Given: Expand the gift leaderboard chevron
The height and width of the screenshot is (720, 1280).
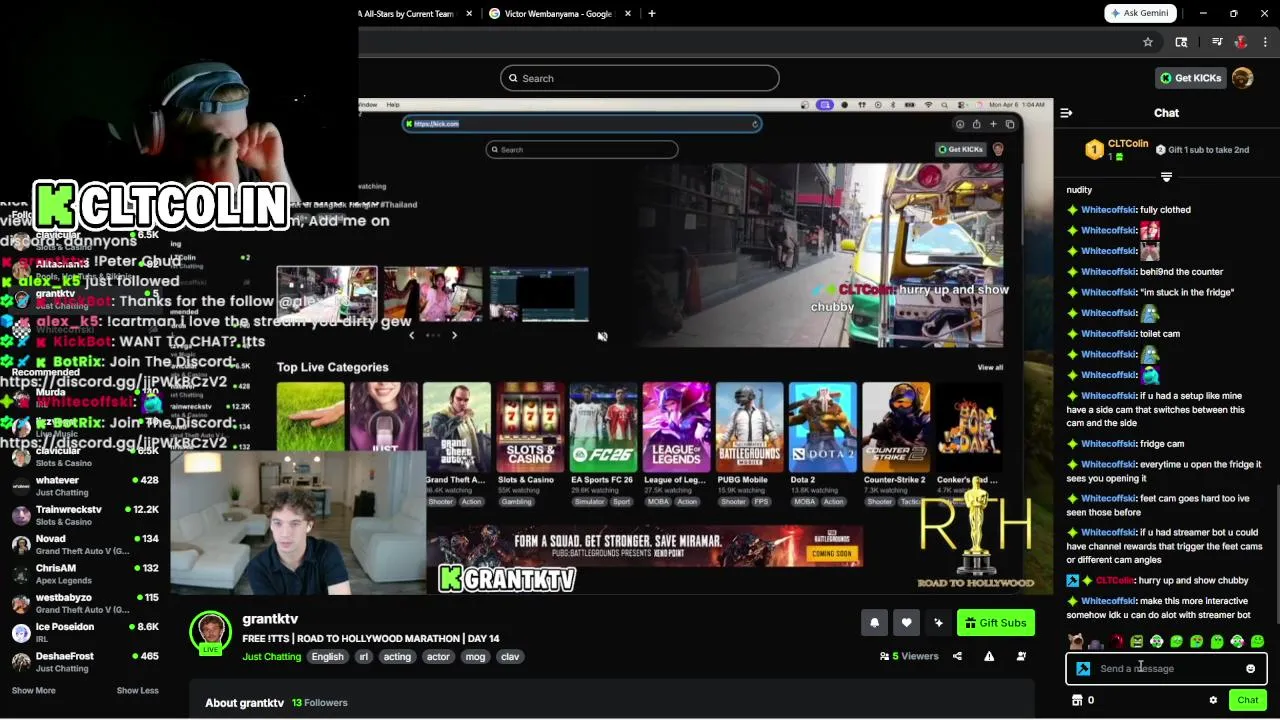Looking at the screenshot, I should click(1166, 177).
